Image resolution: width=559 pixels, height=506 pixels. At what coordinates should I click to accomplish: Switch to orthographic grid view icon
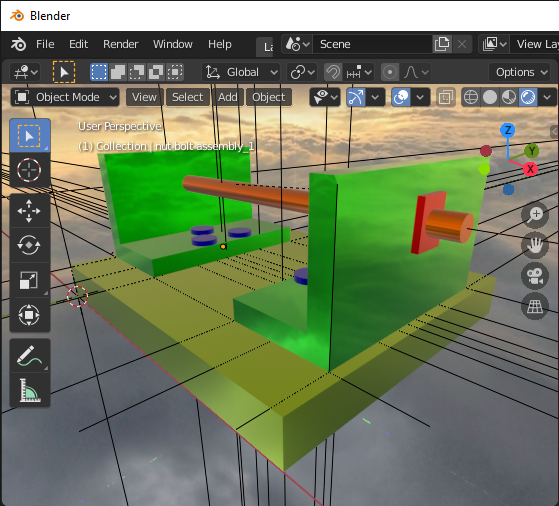coord(535,306)
